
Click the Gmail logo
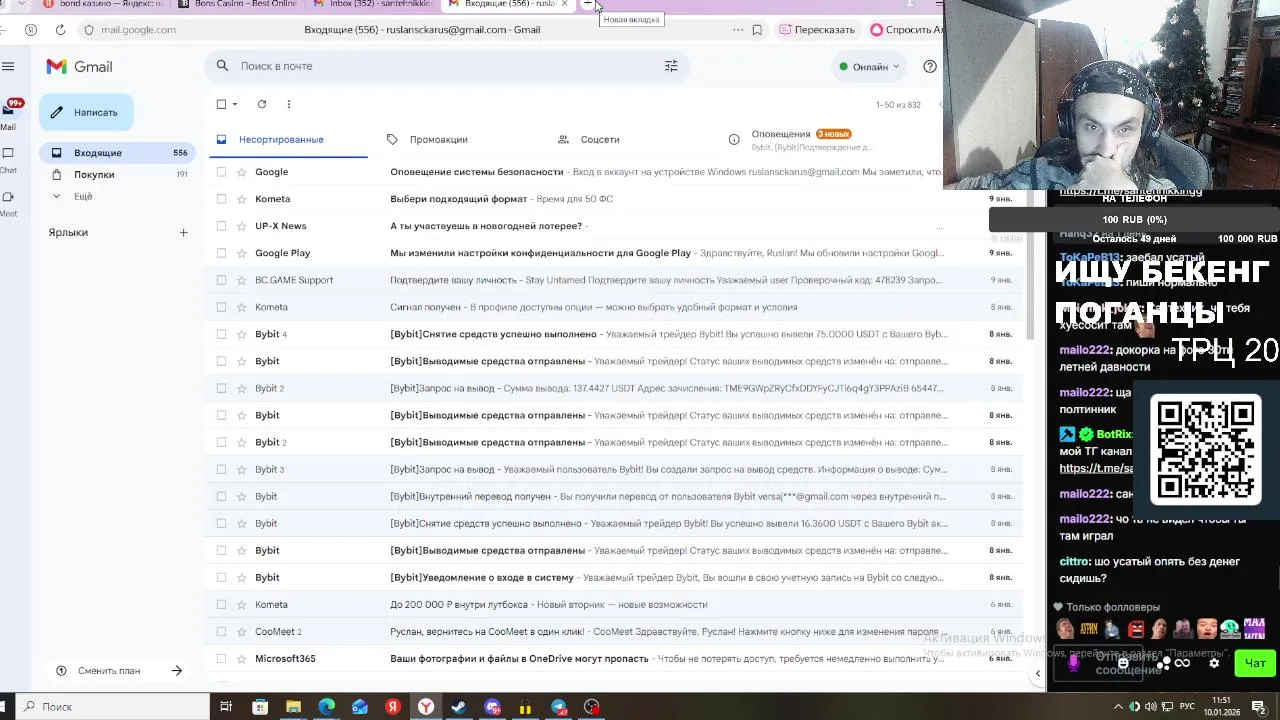79,66
